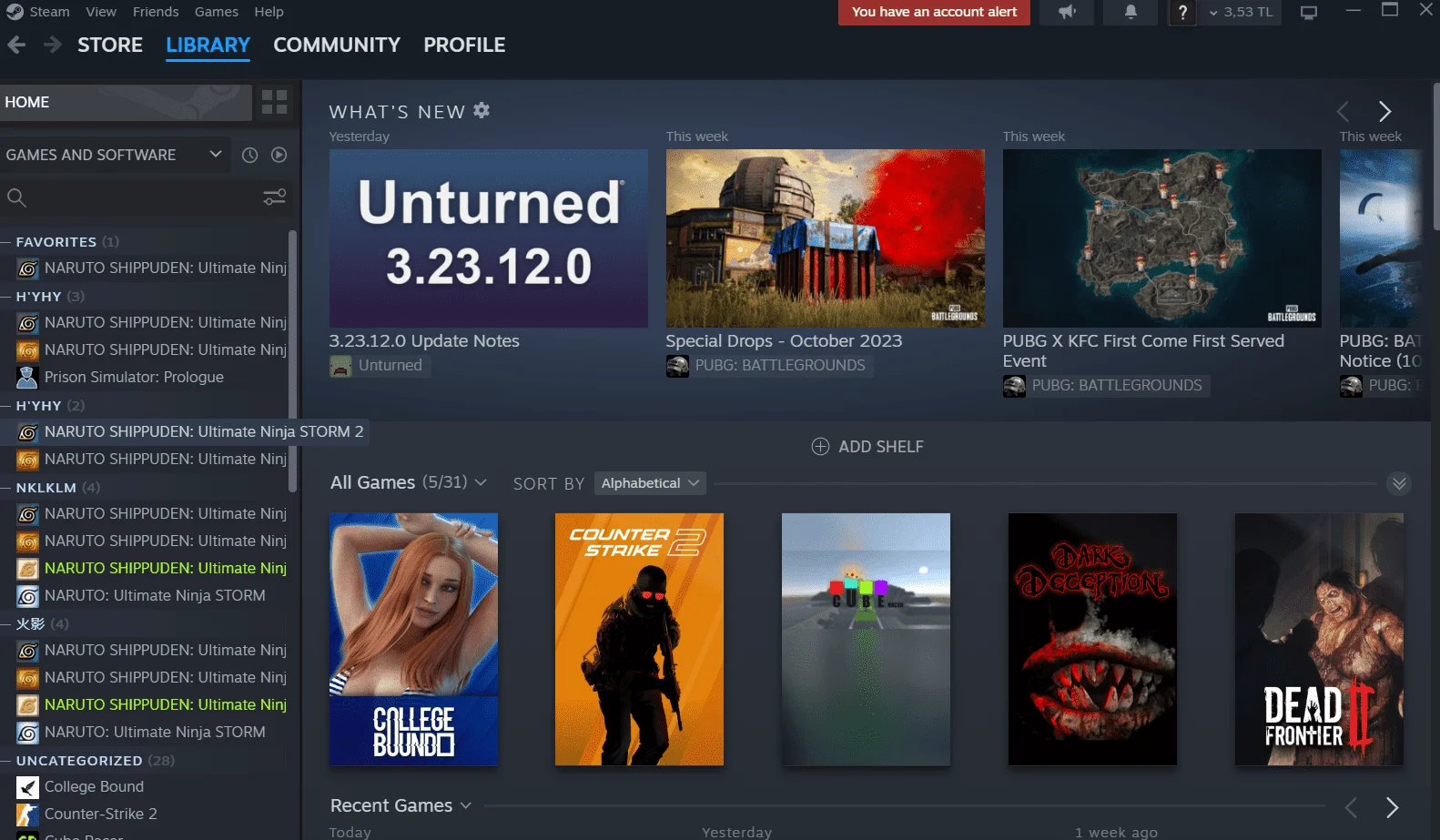
Task: Select Counter-Strike 2 in the sidebar
Action: (100, 814)
